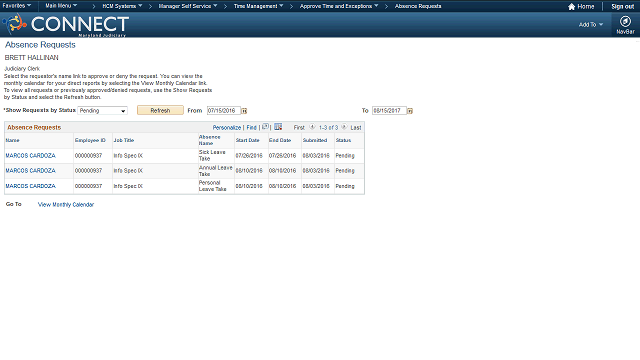Click the Refresh button
The image size is (640, 360).
click(160, 110)
